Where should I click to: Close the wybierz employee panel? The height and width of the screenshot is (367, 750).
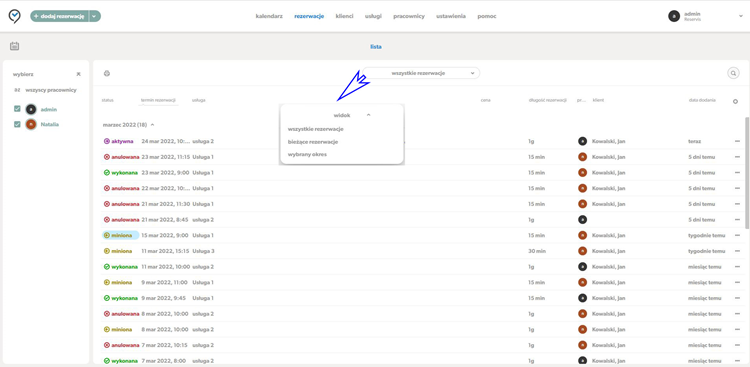click(x=78, y=74)
